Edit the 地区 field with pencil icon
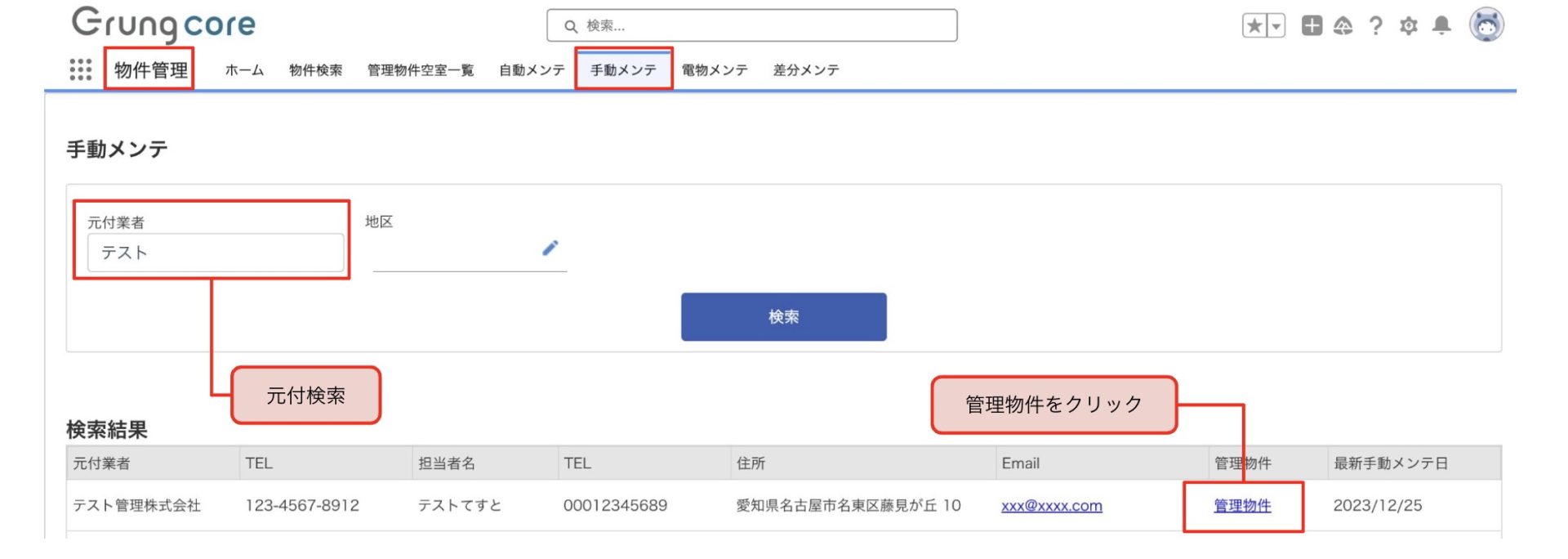The height and width of the screenshot is (559, 1568). 550,248
